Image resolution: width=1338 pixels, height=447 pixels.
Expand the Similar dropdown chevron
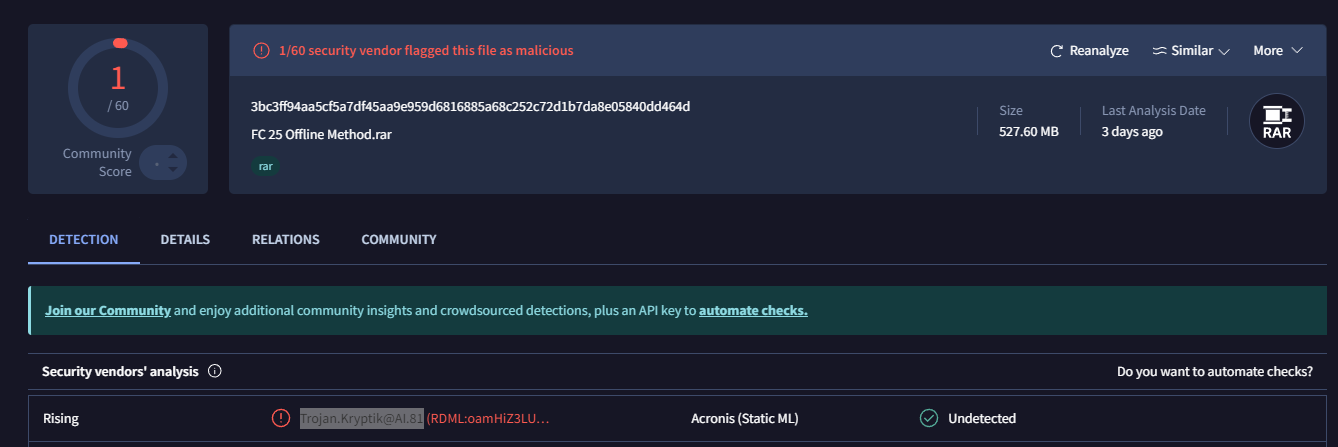click(1223, 51)
